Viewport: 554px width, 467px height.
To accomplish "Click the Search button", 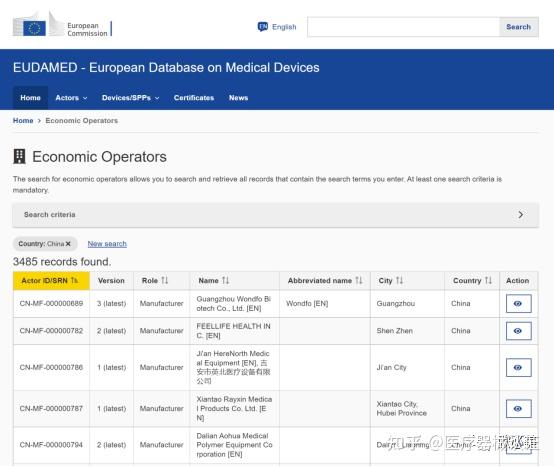I will (x=518, y=27).
